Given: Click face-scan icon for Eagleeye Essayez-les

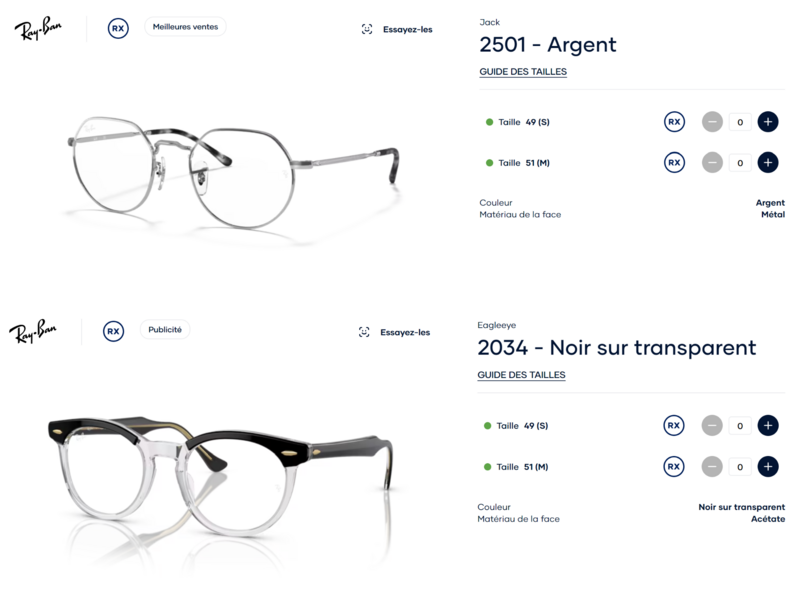Looking at the screenshot, I should pos(364,332).
